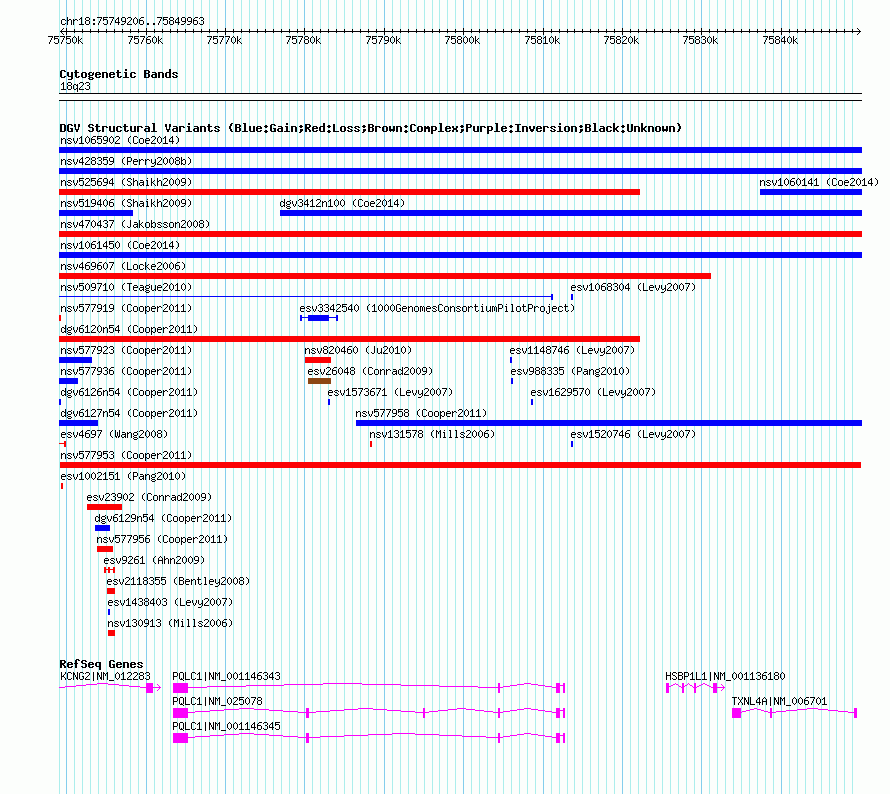Open nsv577919 (Cooper2011) variant label

pos(126,308)
